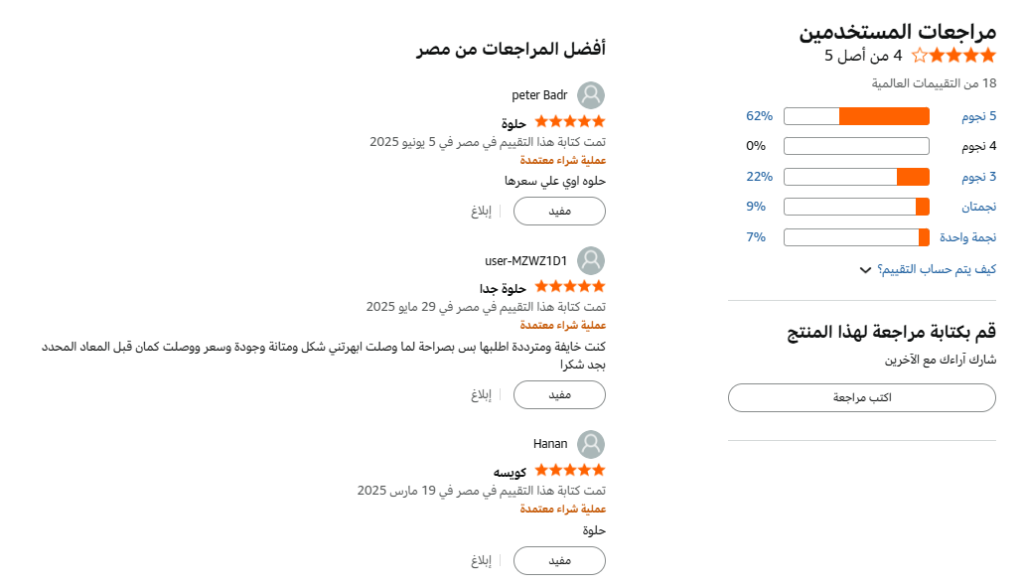Report peter Badr's review via إبلاغ
This screenshot has height=587, width=1024.
(x=482, y=212)
